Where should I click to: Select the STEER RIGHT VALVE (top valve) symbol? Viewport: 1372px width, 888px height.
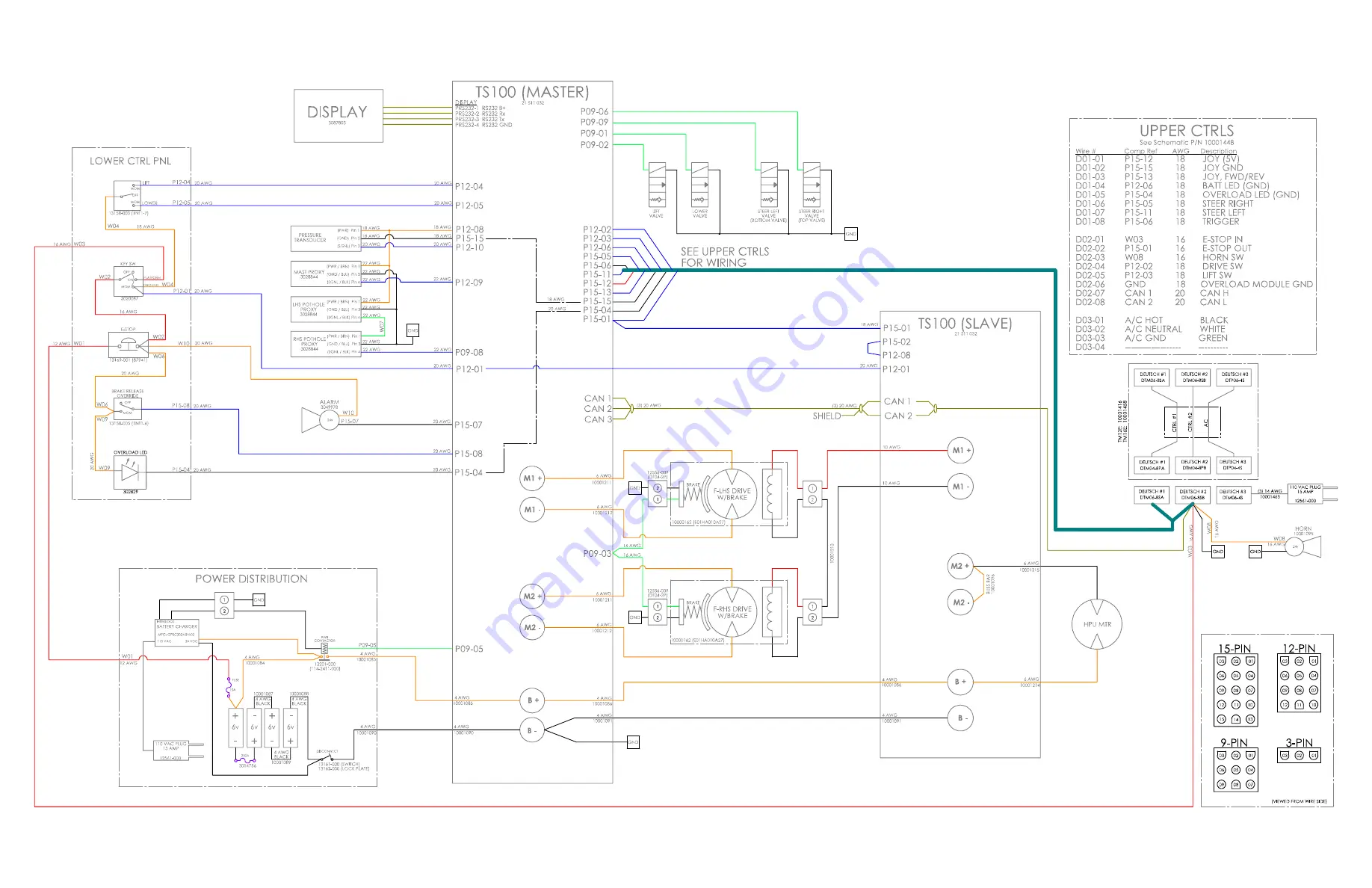coord(812,185)
